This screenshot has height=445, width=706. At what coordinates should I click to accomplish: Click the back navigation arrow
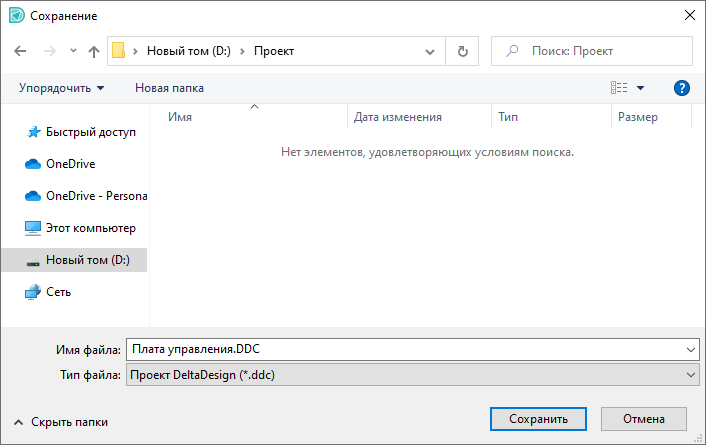(x=21, y=51)
